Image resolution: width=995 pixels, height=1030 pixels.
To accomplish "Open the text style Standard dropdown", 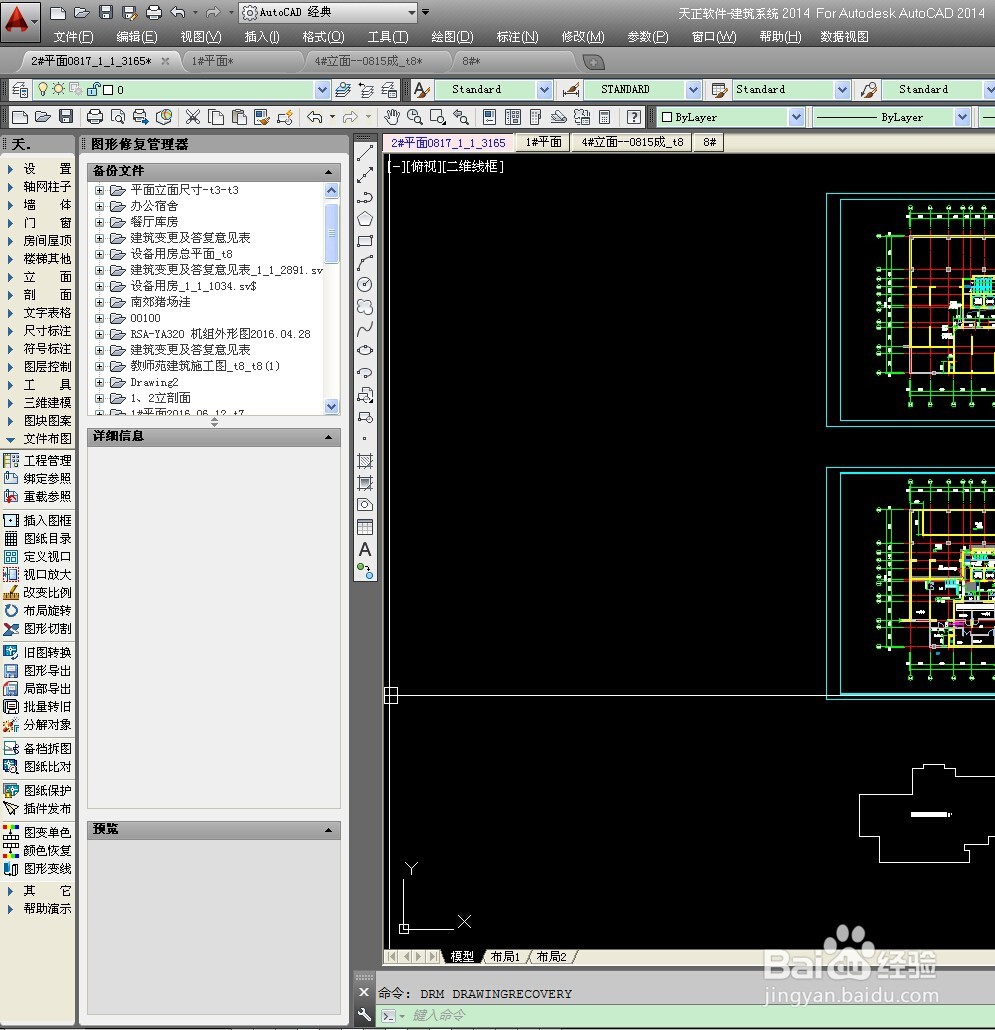I will 544,89.
